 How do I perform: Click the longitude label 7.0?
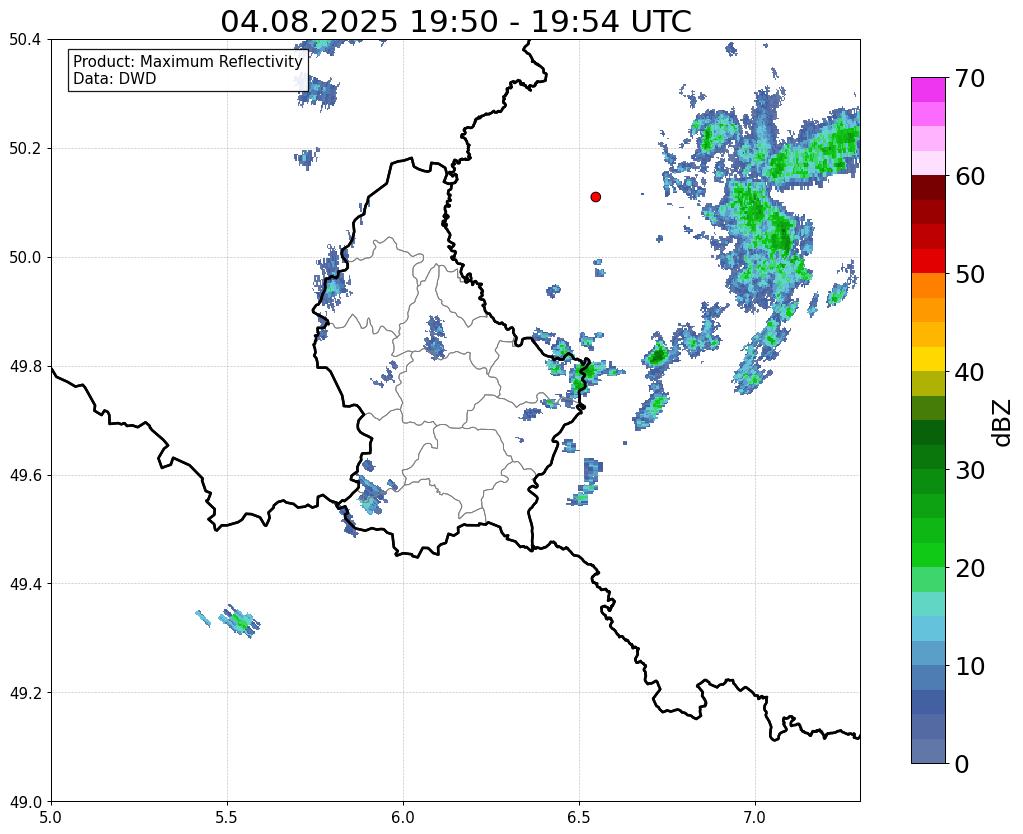tap(756, 818)
